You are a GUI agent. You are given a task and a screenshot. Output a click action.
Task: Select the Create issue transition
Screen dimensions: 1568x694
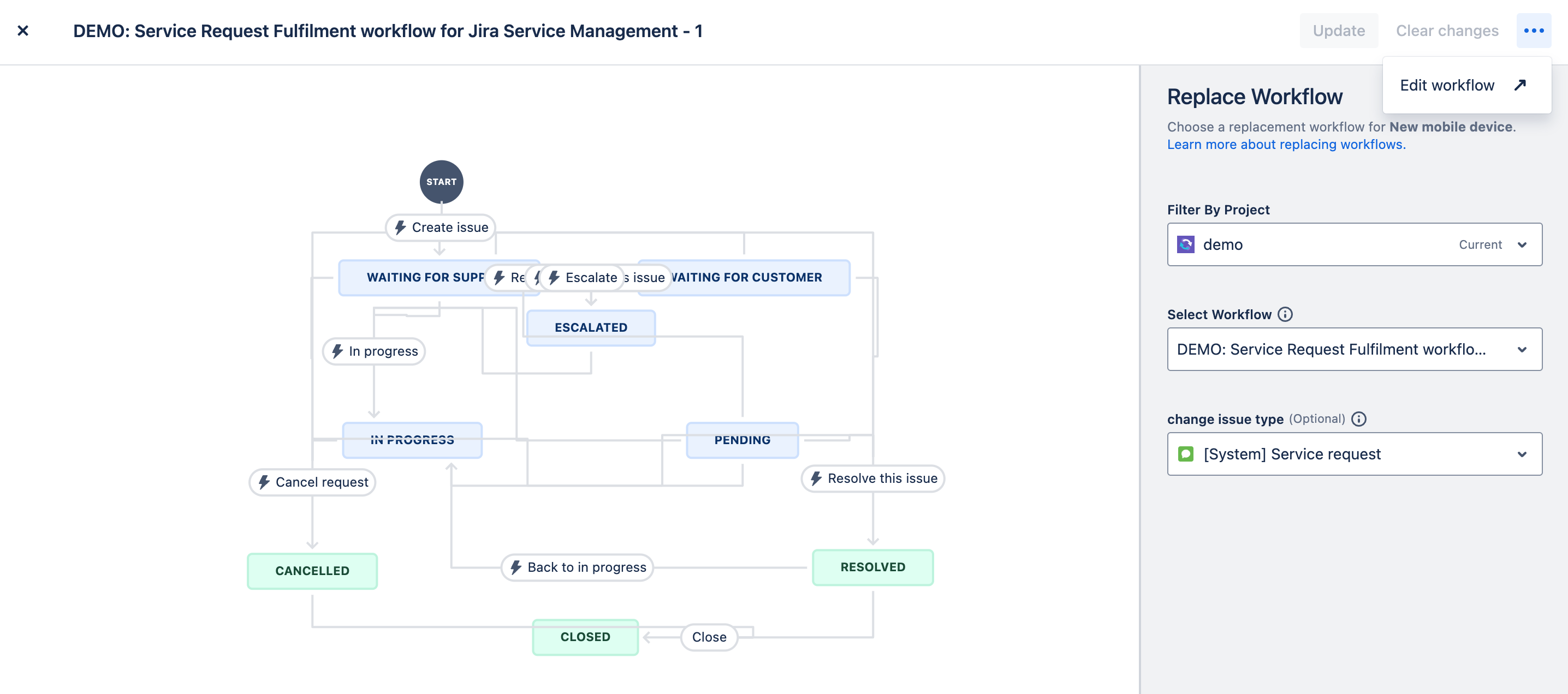click(440, 228)
